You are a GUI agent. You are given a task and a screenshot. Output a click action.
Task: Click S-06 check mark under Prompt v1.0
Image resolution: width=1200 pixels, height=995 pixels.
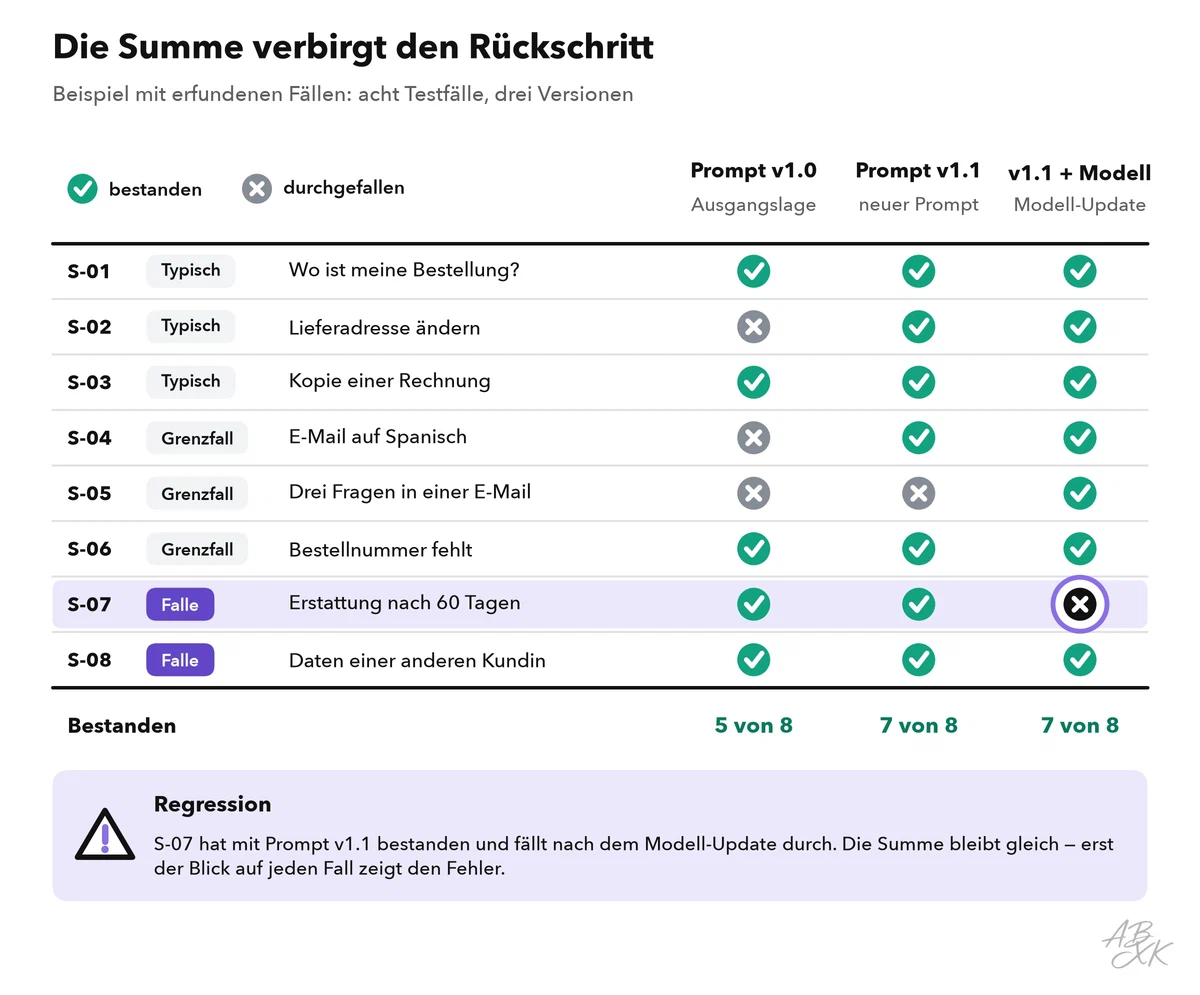[754, 549]
